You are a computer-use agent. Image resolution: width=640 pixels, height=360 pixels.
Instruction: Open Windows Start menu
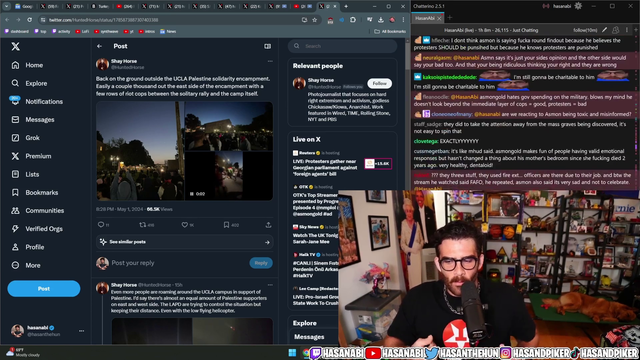[x=292, y=353]
